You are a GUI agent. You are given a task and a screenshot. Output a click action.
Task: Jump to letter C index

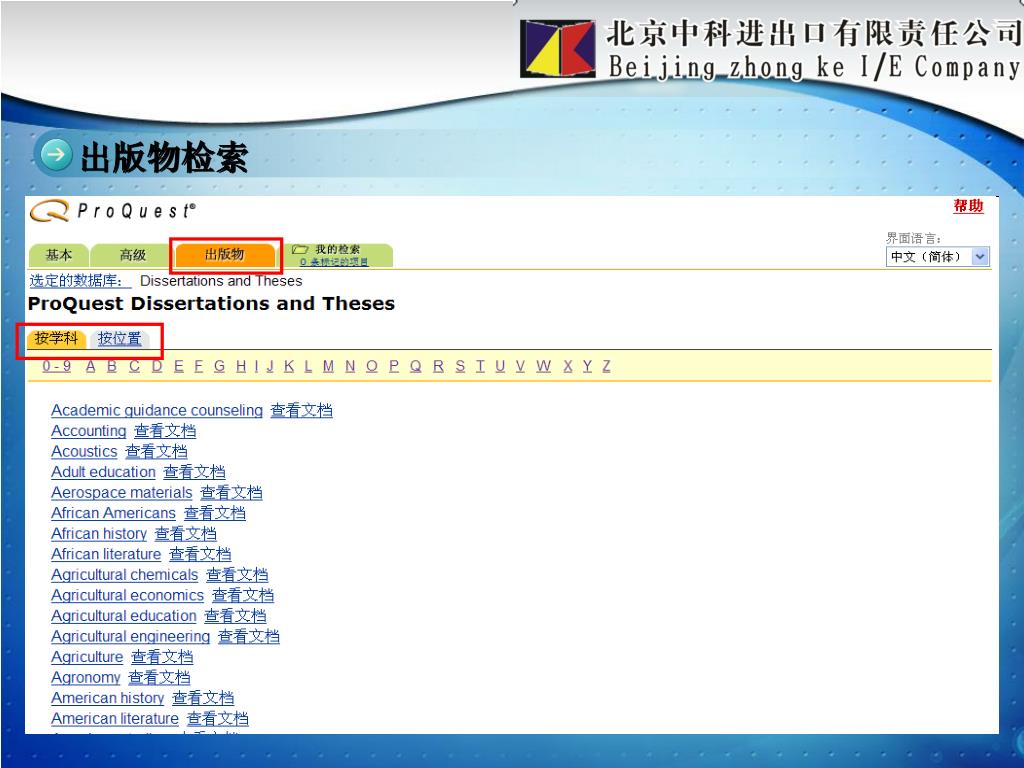(x=135, y=366)
